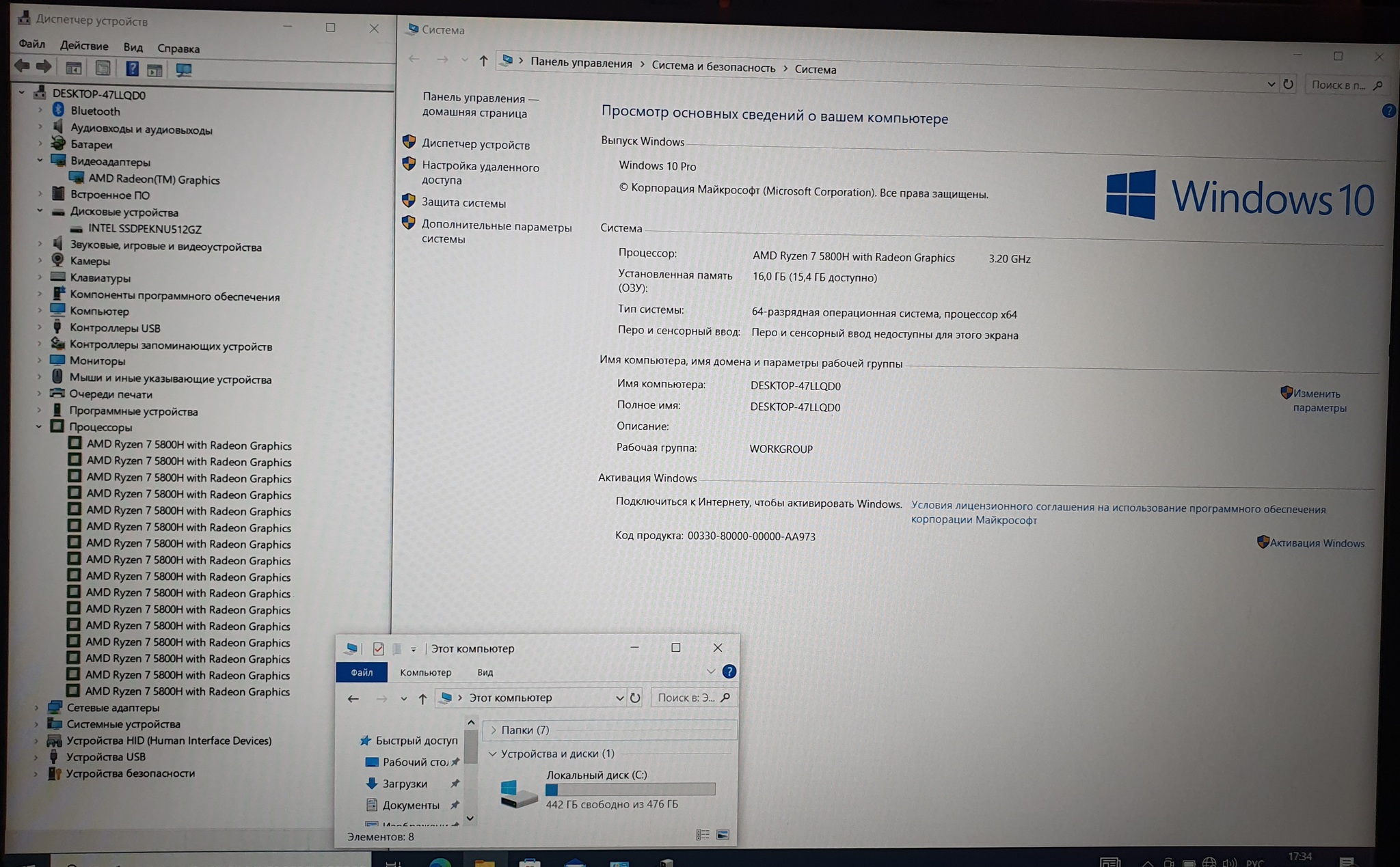Go up one level in System window

(x=483, y=61)
